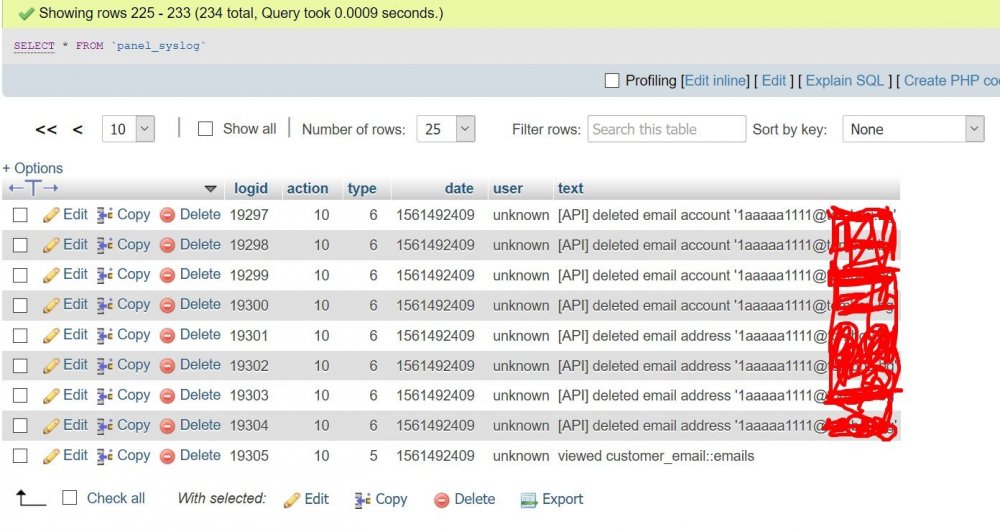Tick the Check all checkbox
1000x532 pixels.
click(70, 498)
